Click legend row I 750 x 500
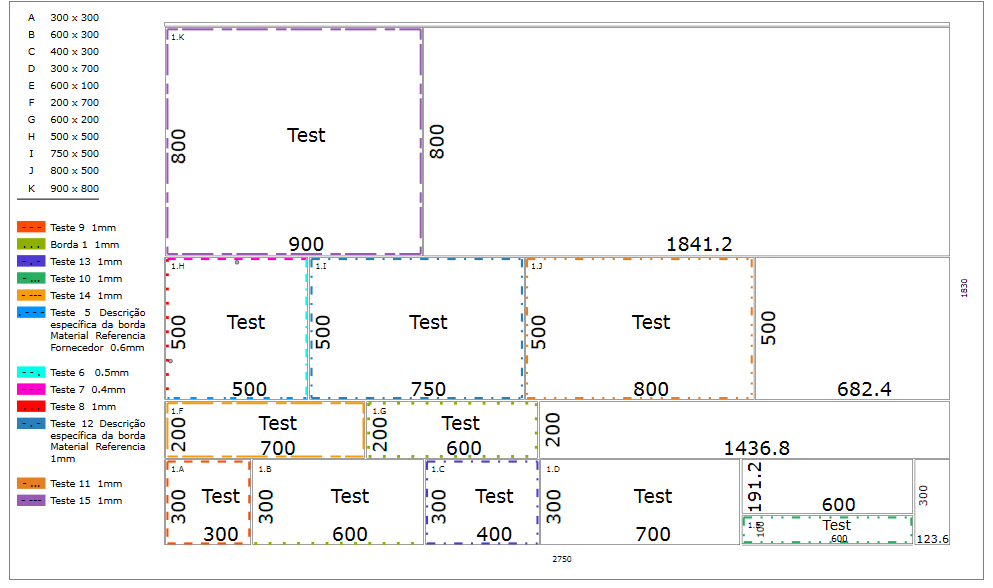The height and width of the screenshot is (588, 993). 63,155
